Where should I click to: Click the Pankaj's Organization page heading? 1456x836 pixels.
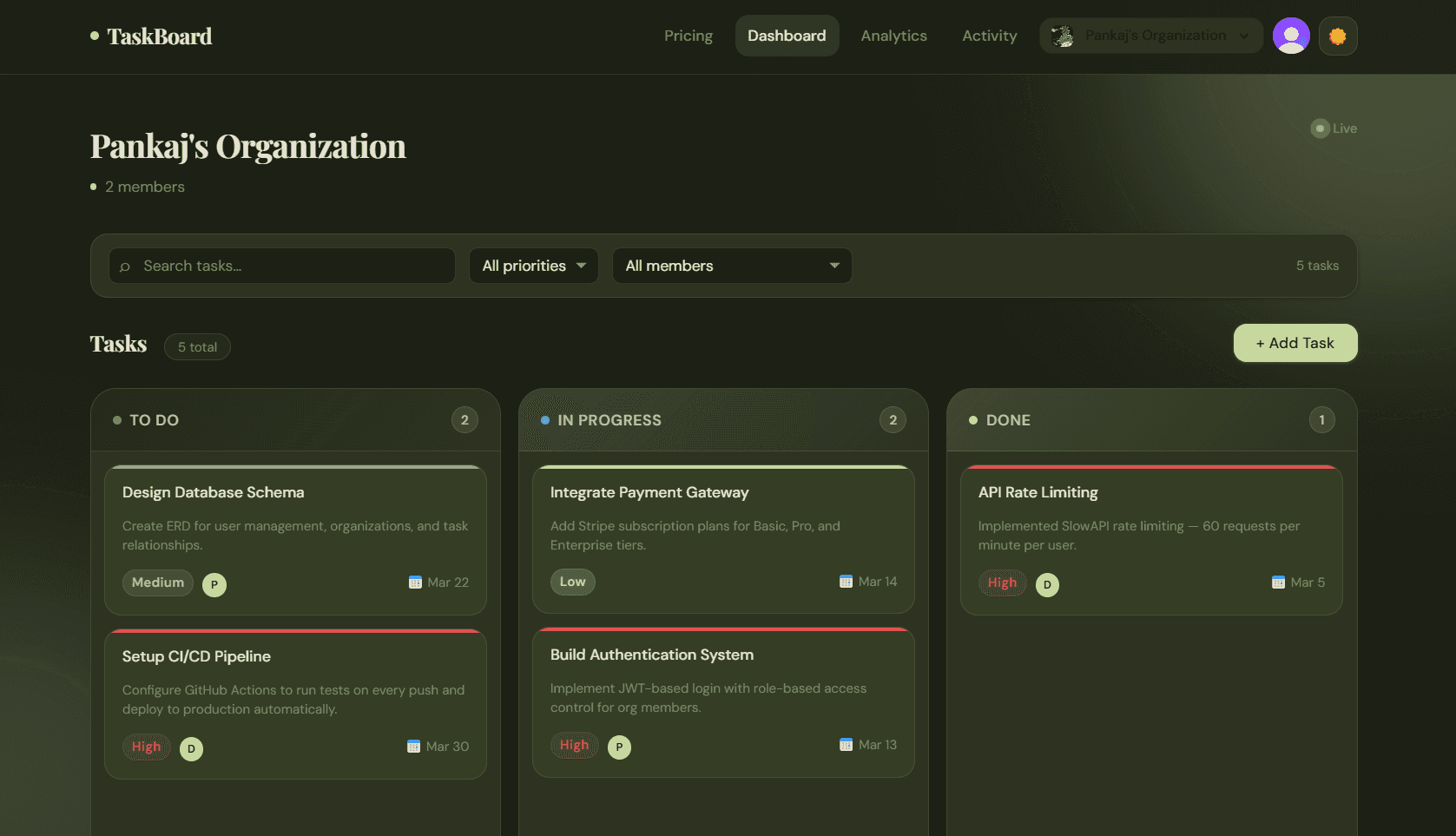(248, 147)
